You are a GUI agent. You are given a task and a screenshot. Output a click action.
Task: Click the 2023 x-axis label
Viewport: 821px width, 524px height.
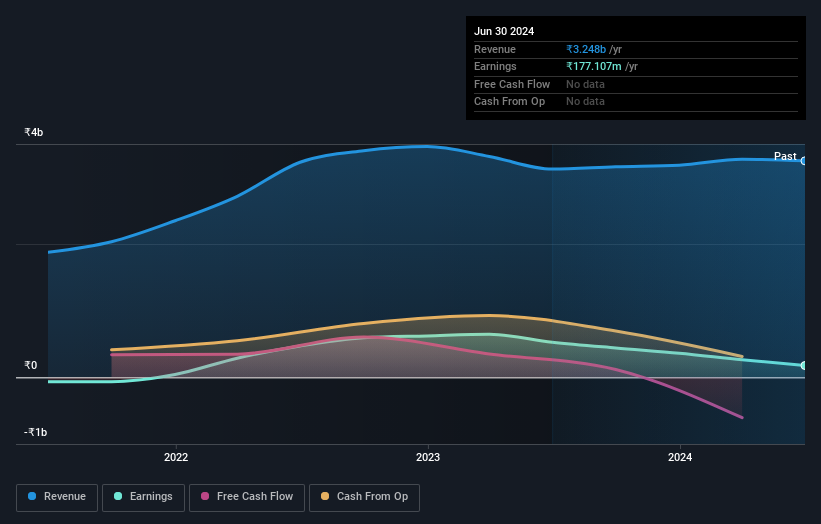point(428,457)
